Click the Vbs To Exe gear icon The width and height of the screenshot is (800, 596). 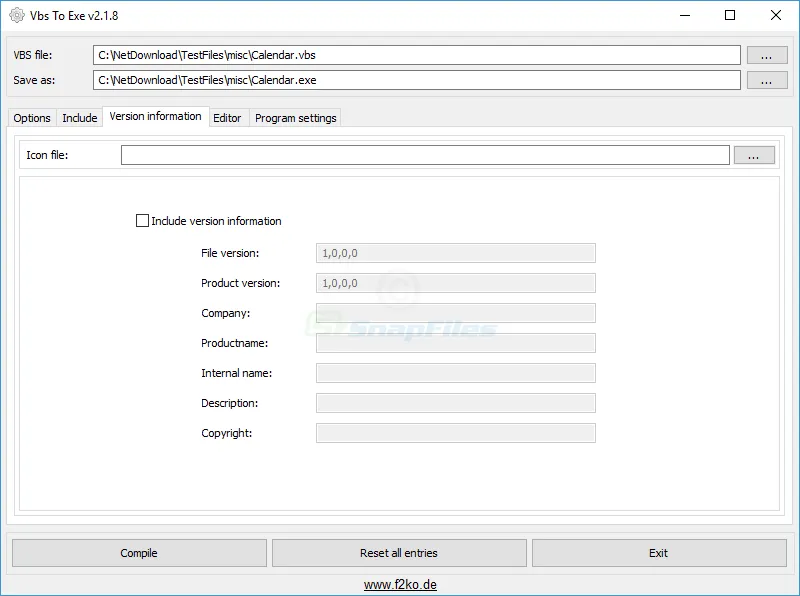tap(16, 15)
